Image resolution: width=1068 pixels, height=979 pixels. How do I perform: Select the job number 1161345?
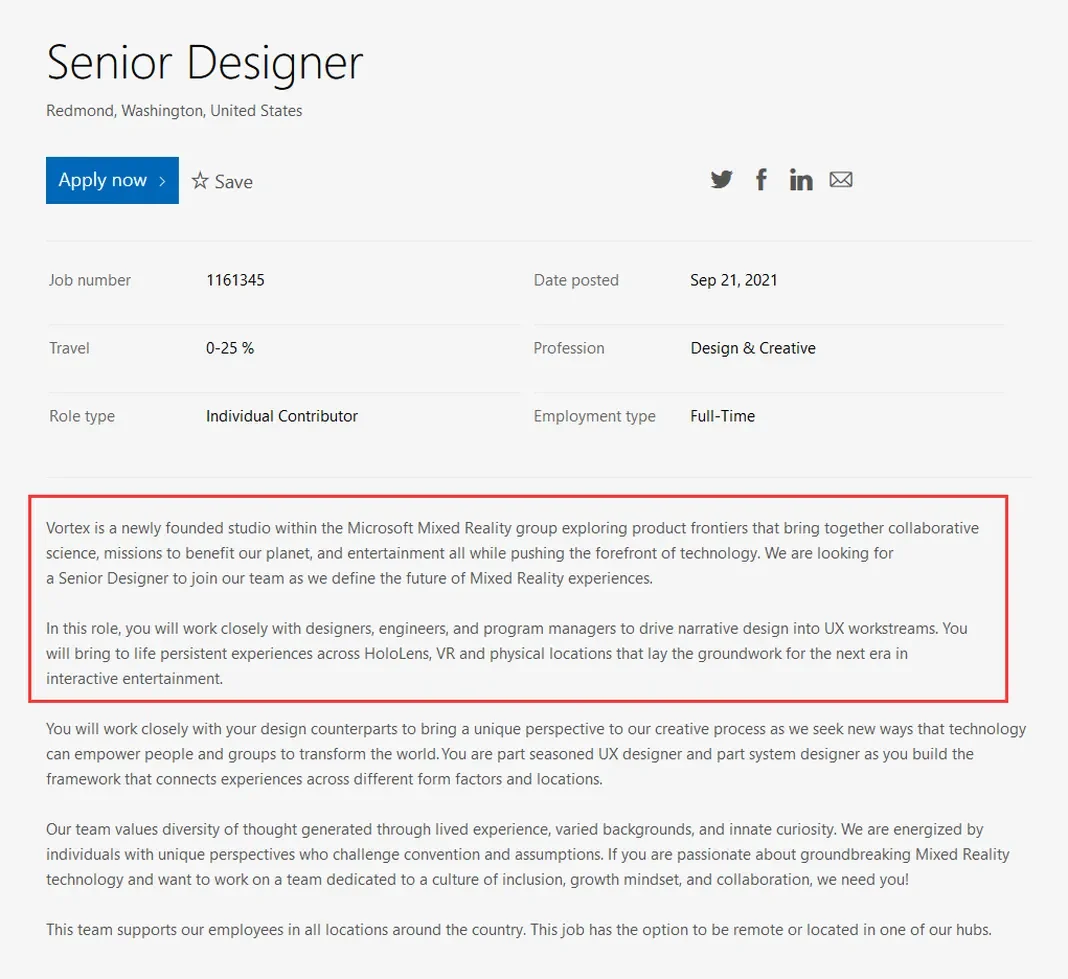(x=235, y=280)
